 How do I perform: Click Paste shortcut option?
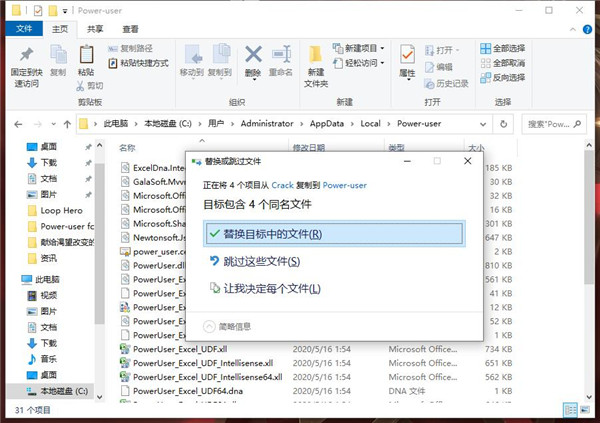click(x=139, y=63)
